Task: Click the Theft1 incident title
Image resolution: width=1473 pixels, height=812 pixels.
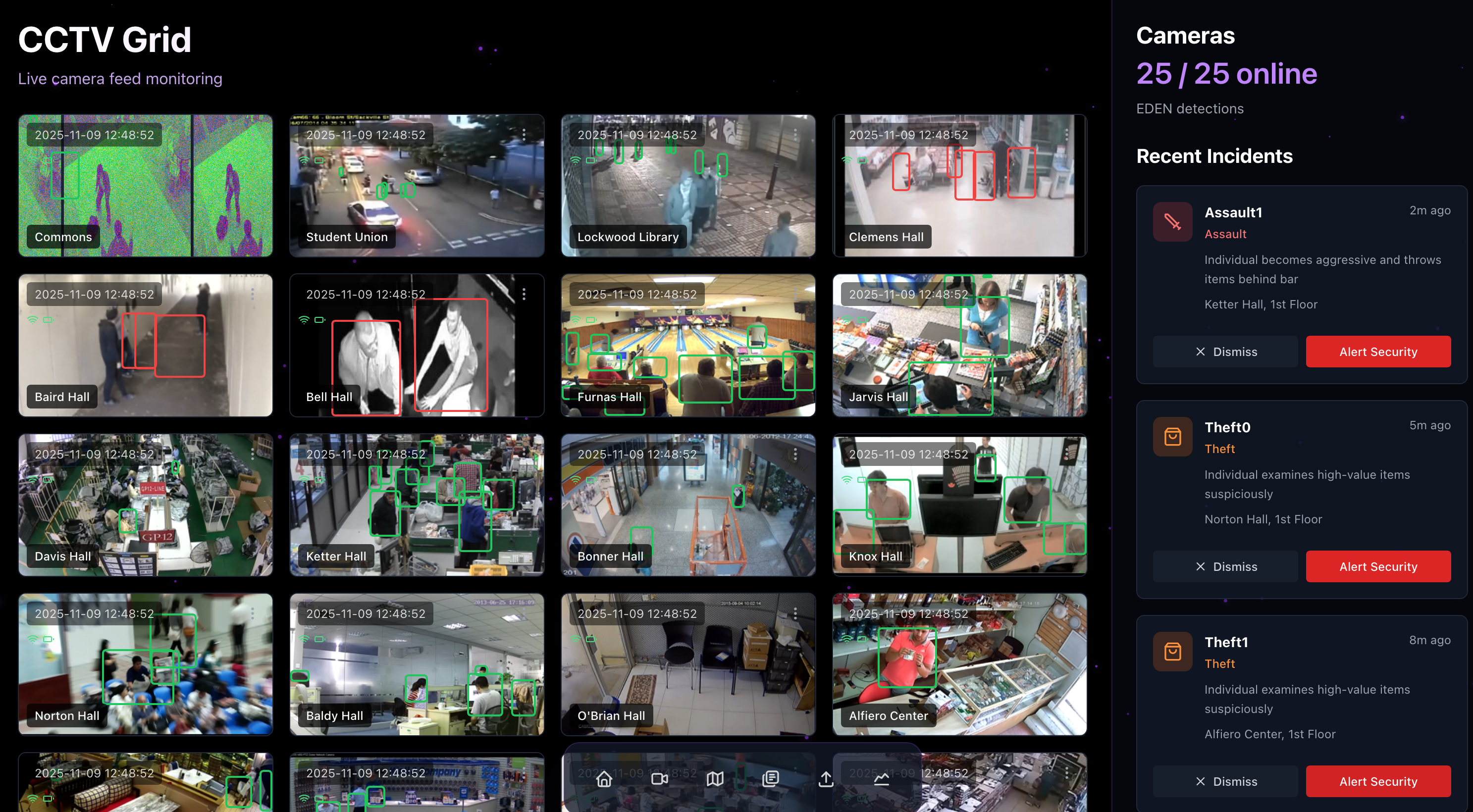Action: 1226,642
